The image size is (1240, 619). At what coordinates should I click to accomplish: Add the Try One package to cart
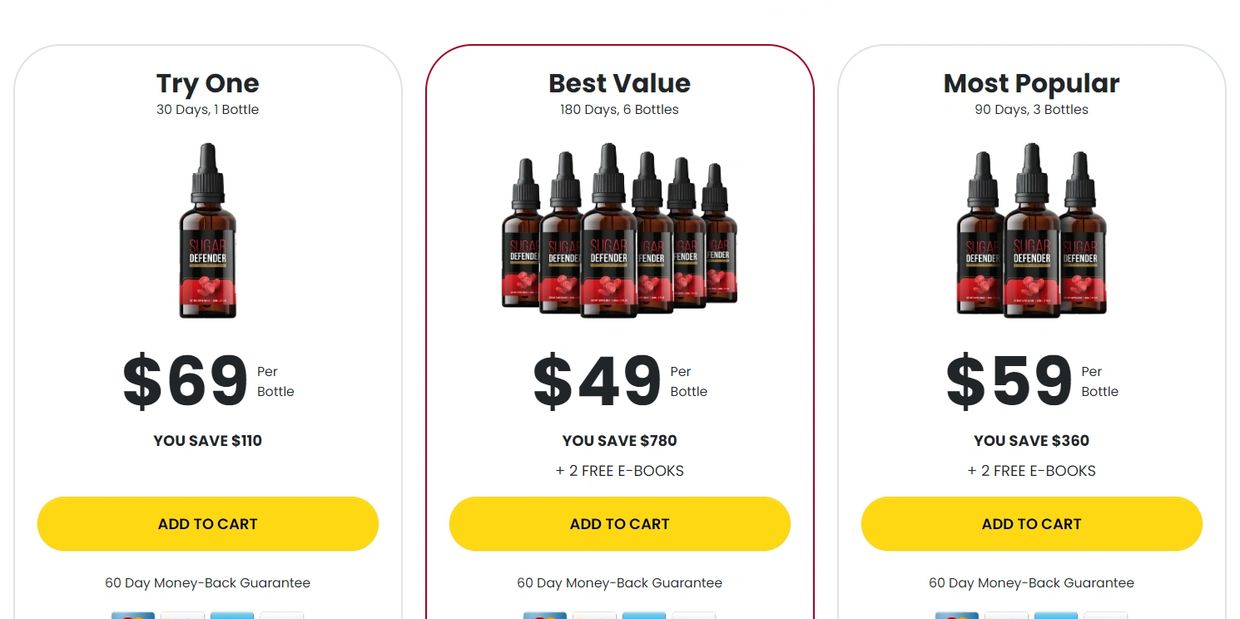coord(208,524)
